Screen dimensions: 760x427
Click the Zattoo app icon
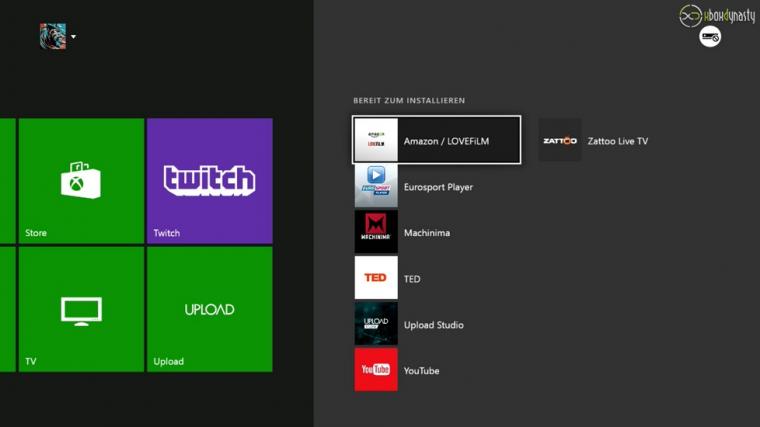pyautogui.click(x=560, y=140)
